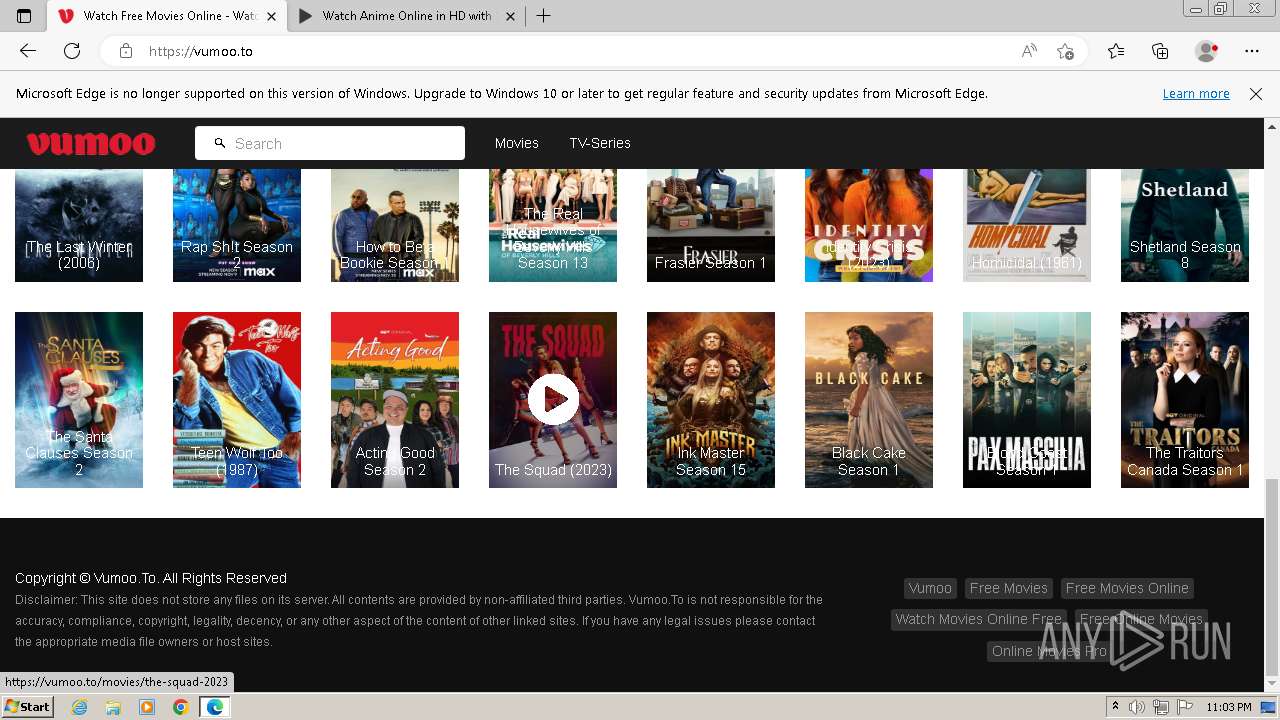Click the scrollbar down arrow
Screen dimensions: 1280x720
point(1272,684)
